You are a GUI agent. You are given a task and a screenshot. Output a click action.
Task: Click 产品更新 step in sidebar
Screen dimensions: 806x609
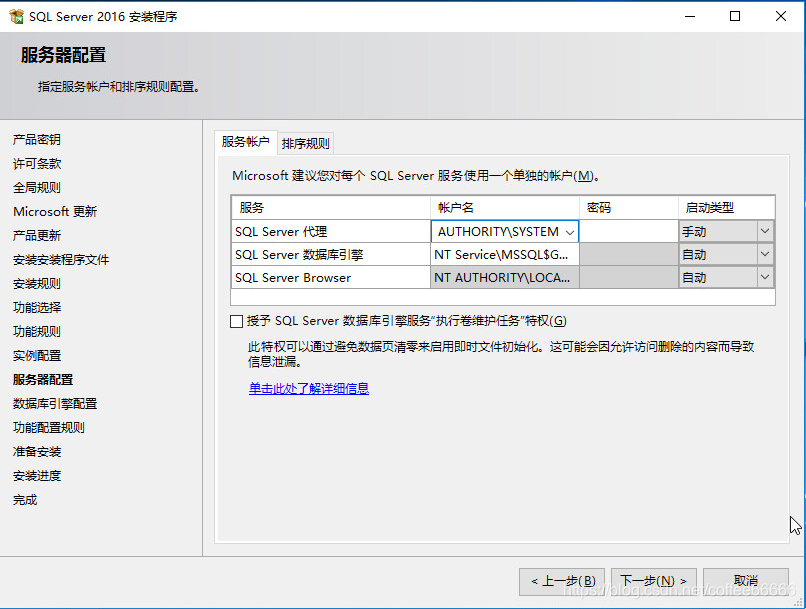[x=37, y=235]
